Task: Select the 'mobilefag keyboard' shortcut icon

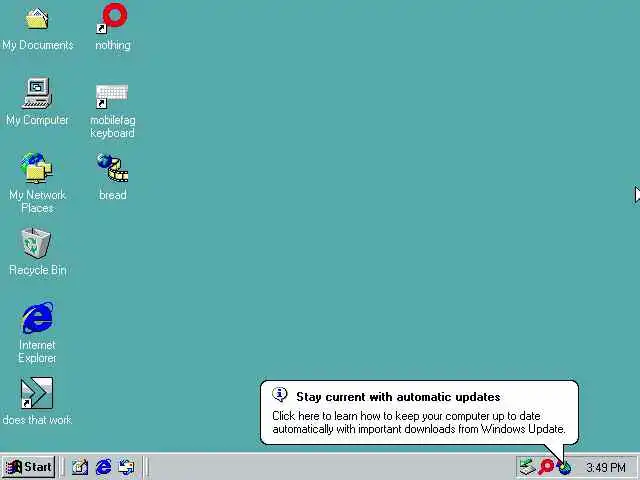Action: pos(112,96)
